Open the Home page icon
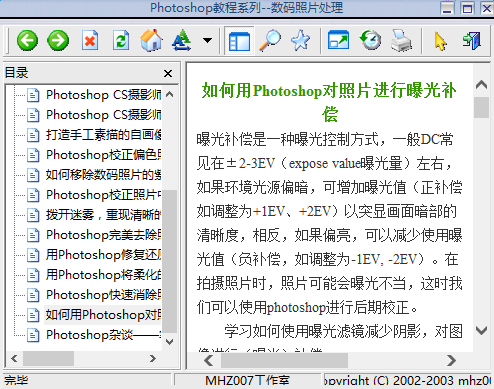The height and width of the screenshot is (389, 494). [151, 41]
